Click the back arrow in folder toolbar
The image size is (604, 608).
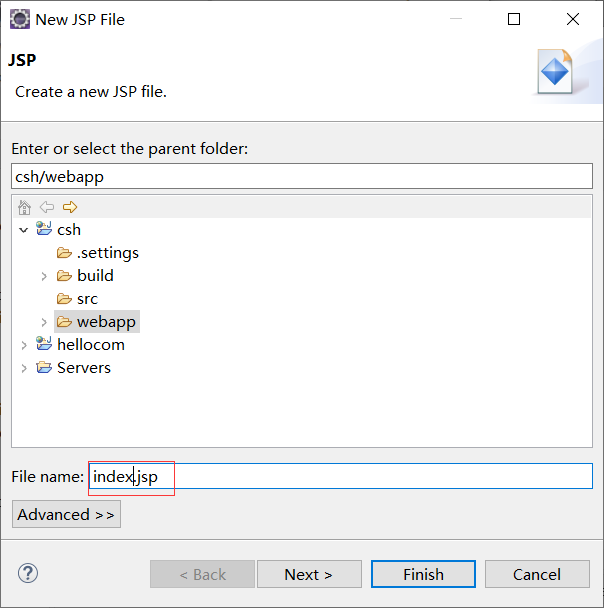click(47, 207)
